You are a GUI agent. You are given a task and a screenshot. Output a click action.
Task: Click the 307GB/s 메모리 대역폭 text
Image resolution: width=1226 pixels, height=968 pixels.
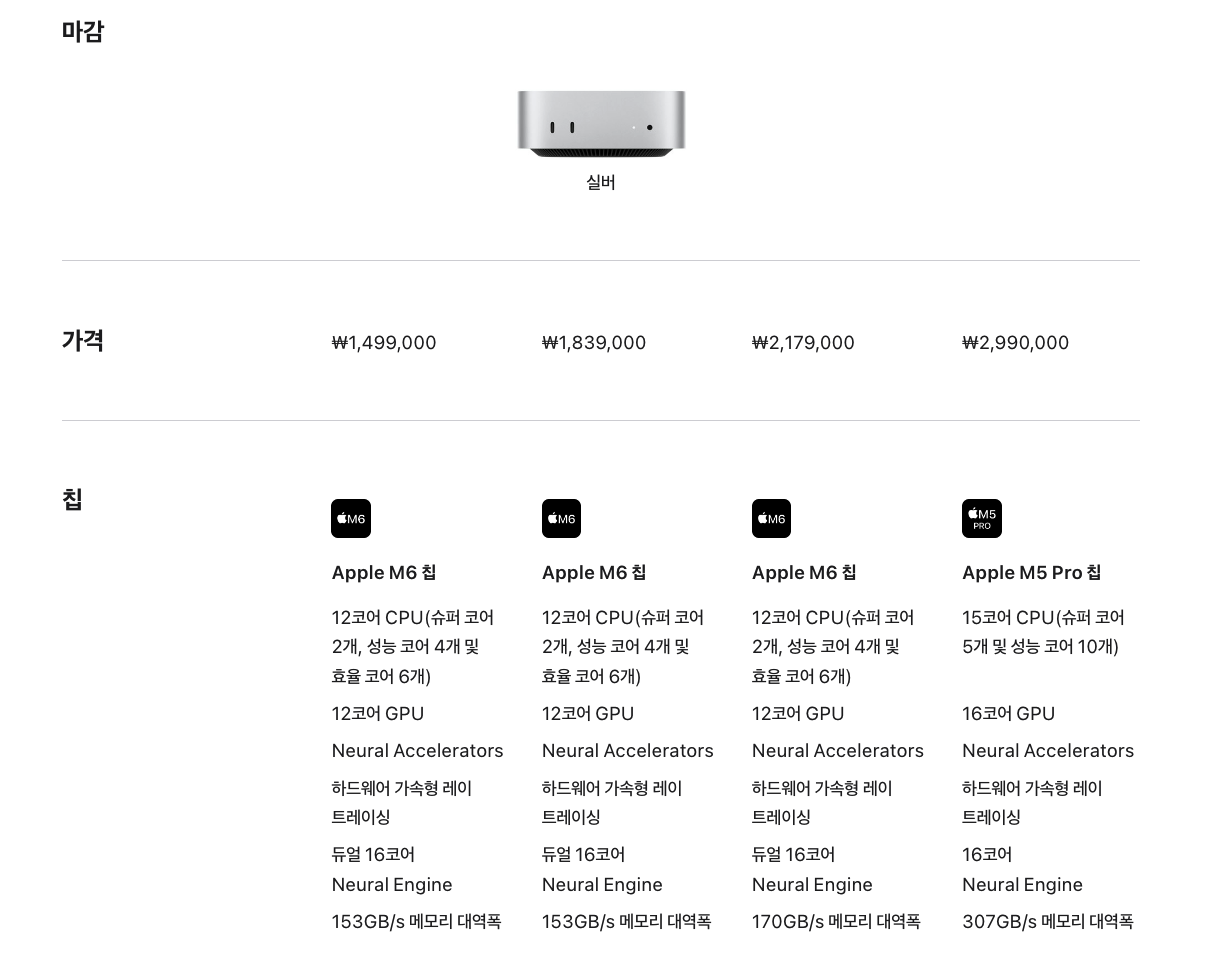pyautogui.click(x=1048, y=922)
